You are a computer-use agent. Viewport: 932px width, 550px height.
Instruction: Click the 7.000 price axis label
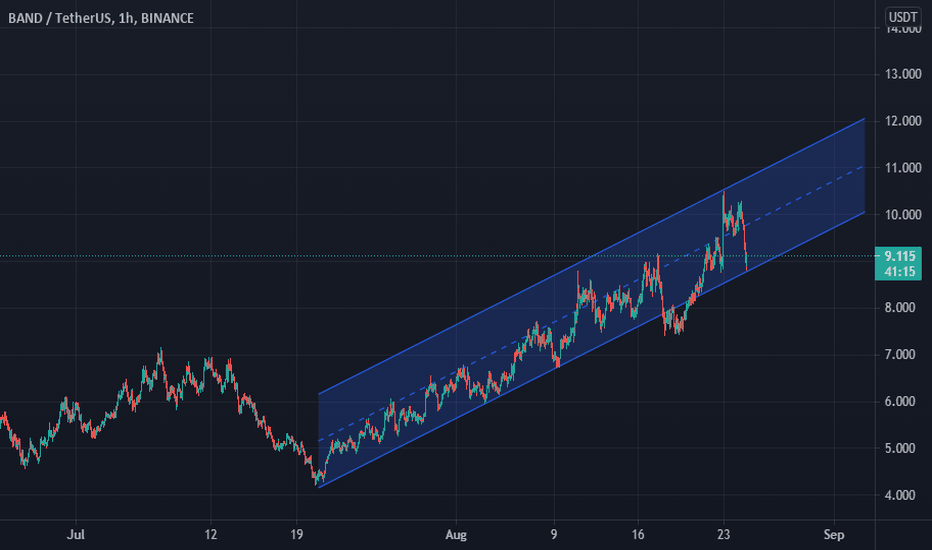coord(900,355)
